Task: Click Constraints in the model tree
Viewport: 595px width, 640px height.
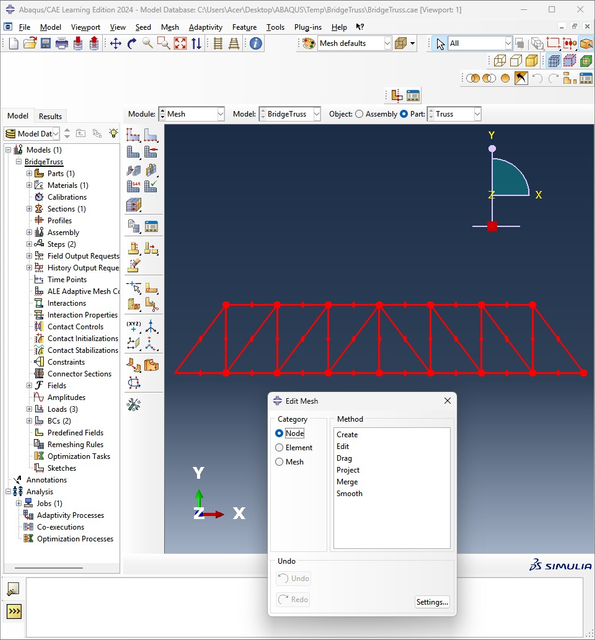Action: click(x=66, y=362)
